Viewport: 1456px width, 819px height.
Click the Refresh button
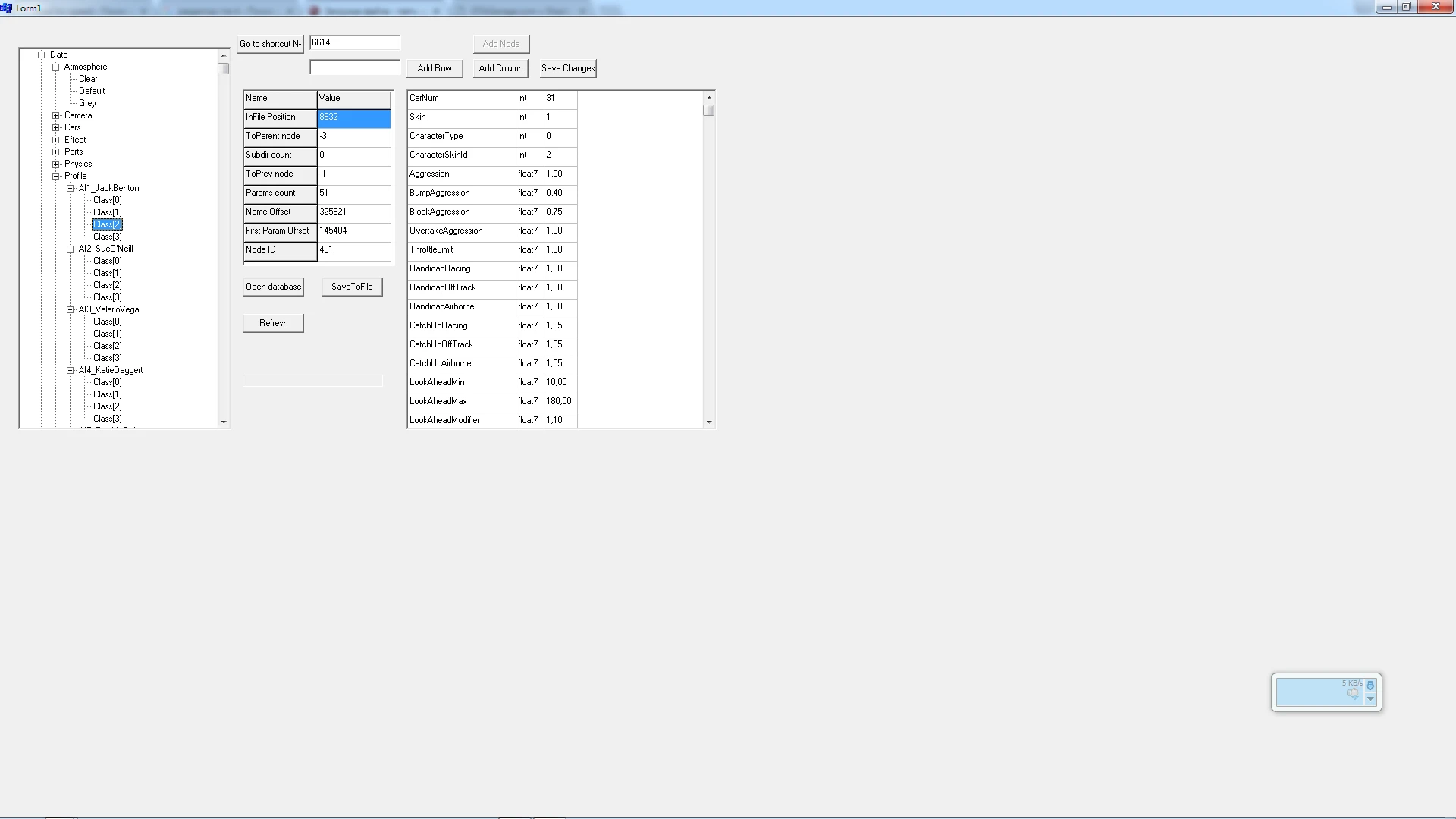(x=273, y=323)
